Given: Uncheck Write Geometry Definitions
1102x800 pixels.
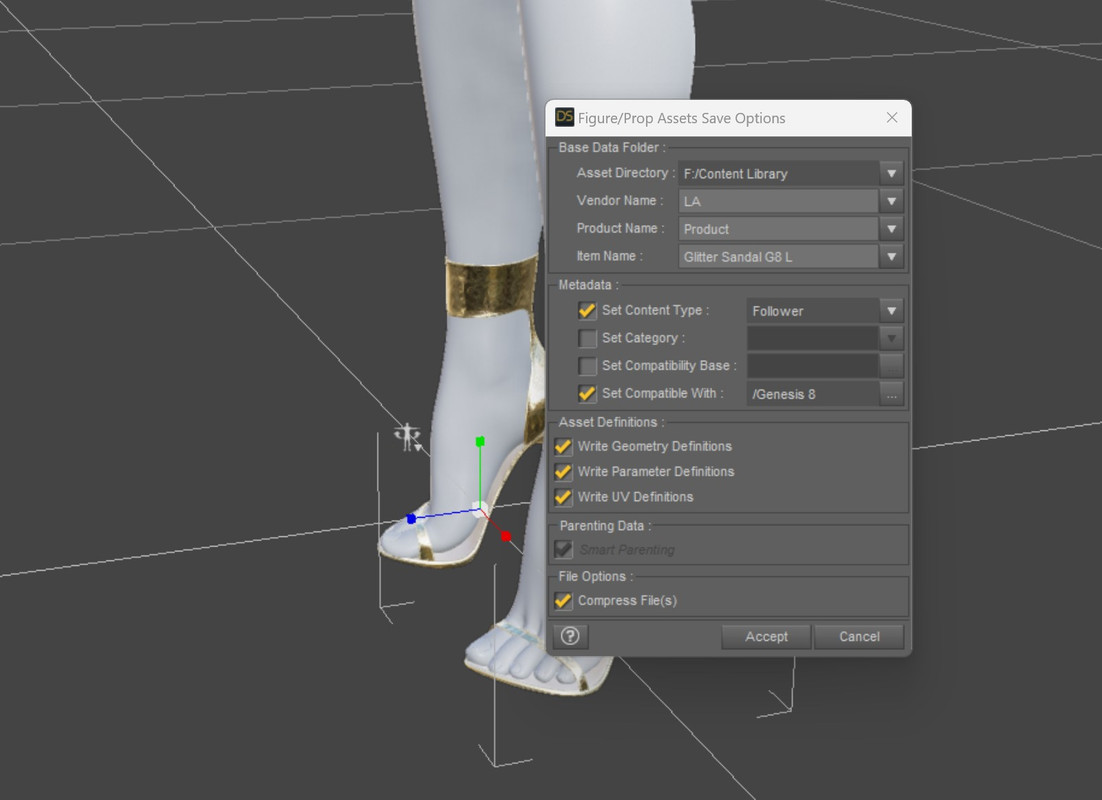Looking at the screenshot, I should 563,446.
